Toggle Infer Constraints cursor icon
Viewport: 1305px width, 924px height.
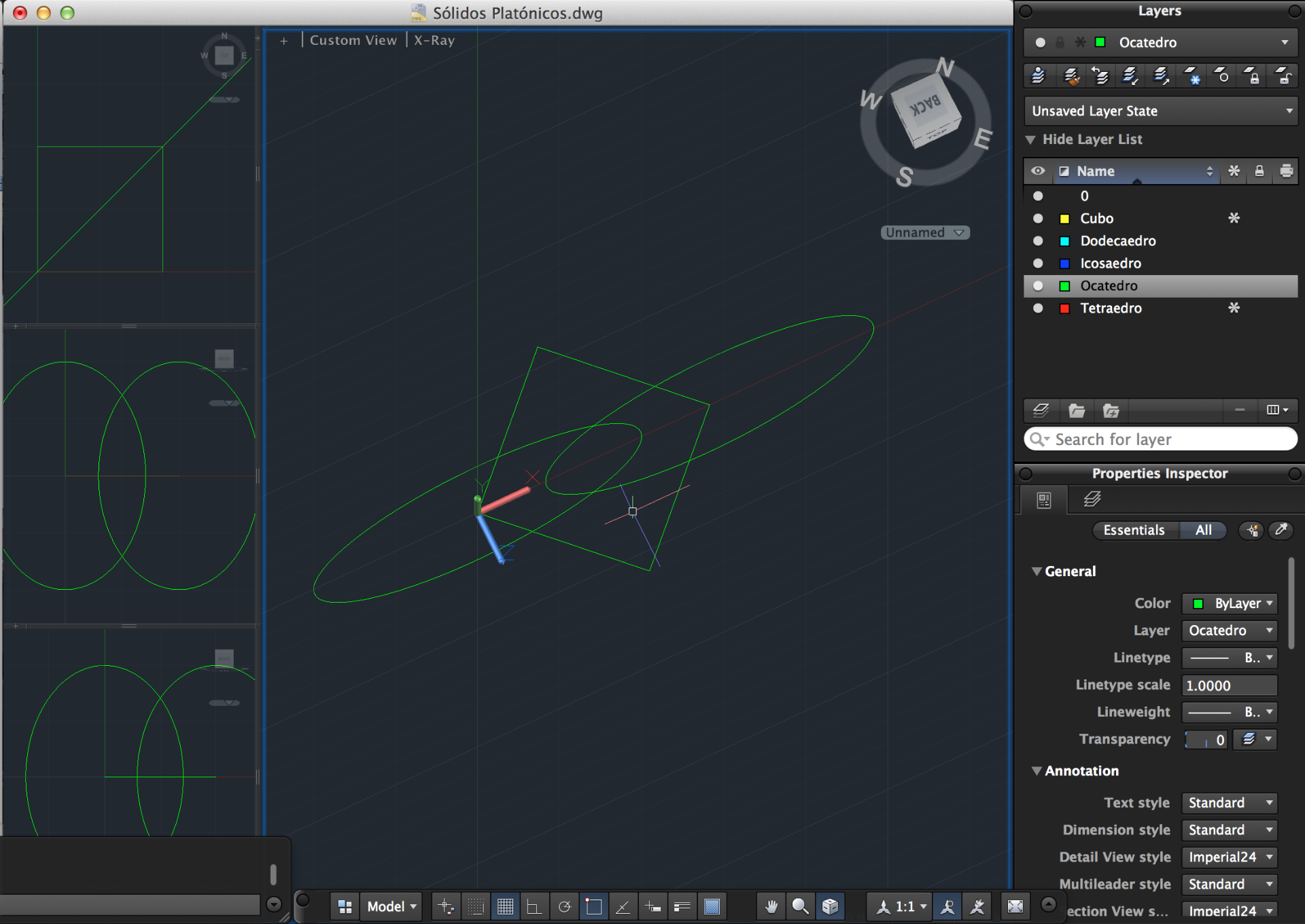coord(446,906)
